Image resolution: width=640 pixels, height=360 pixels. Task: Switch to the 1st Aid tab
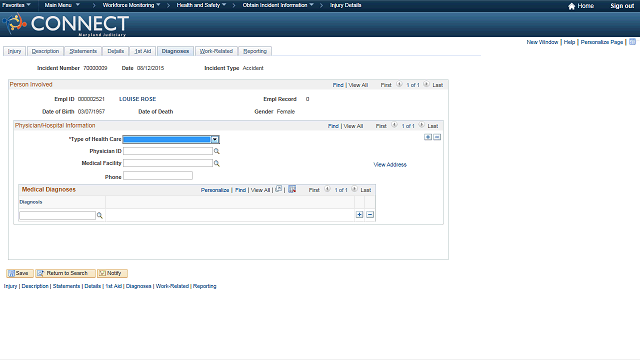point(143,51)
